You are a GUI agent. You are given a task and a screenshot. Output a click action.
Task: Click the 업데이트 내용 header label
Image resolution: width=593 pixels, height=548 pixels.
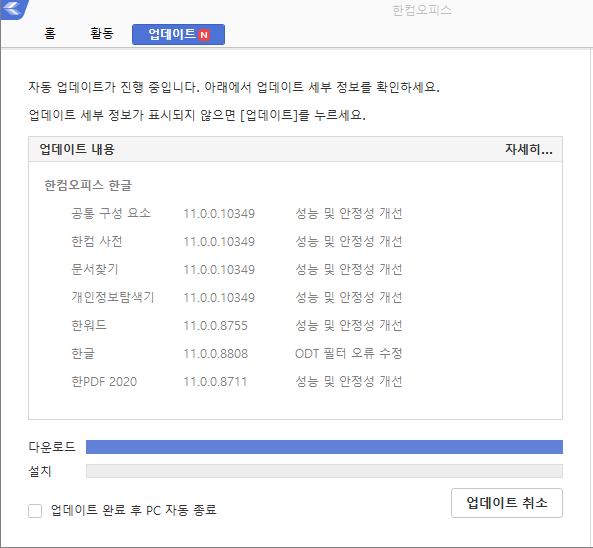(x=77, y=149)
